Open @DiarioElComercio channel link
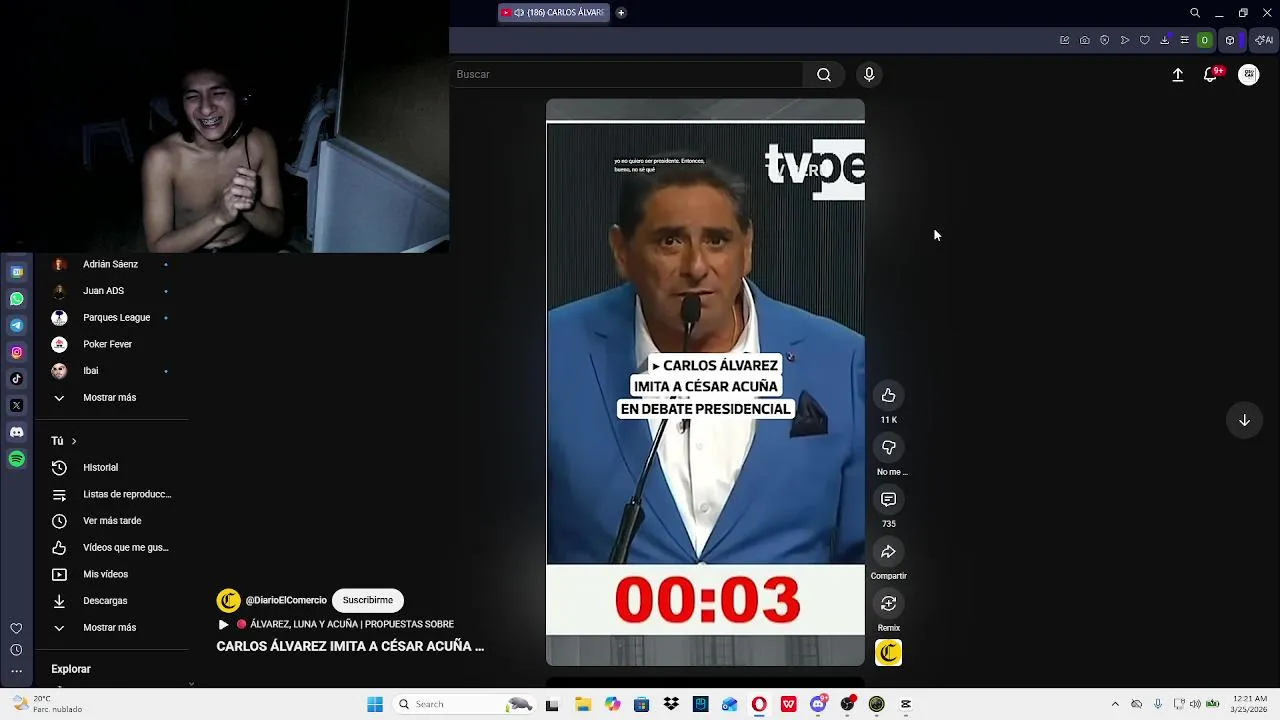The image size is (1280, 720). 286,600
